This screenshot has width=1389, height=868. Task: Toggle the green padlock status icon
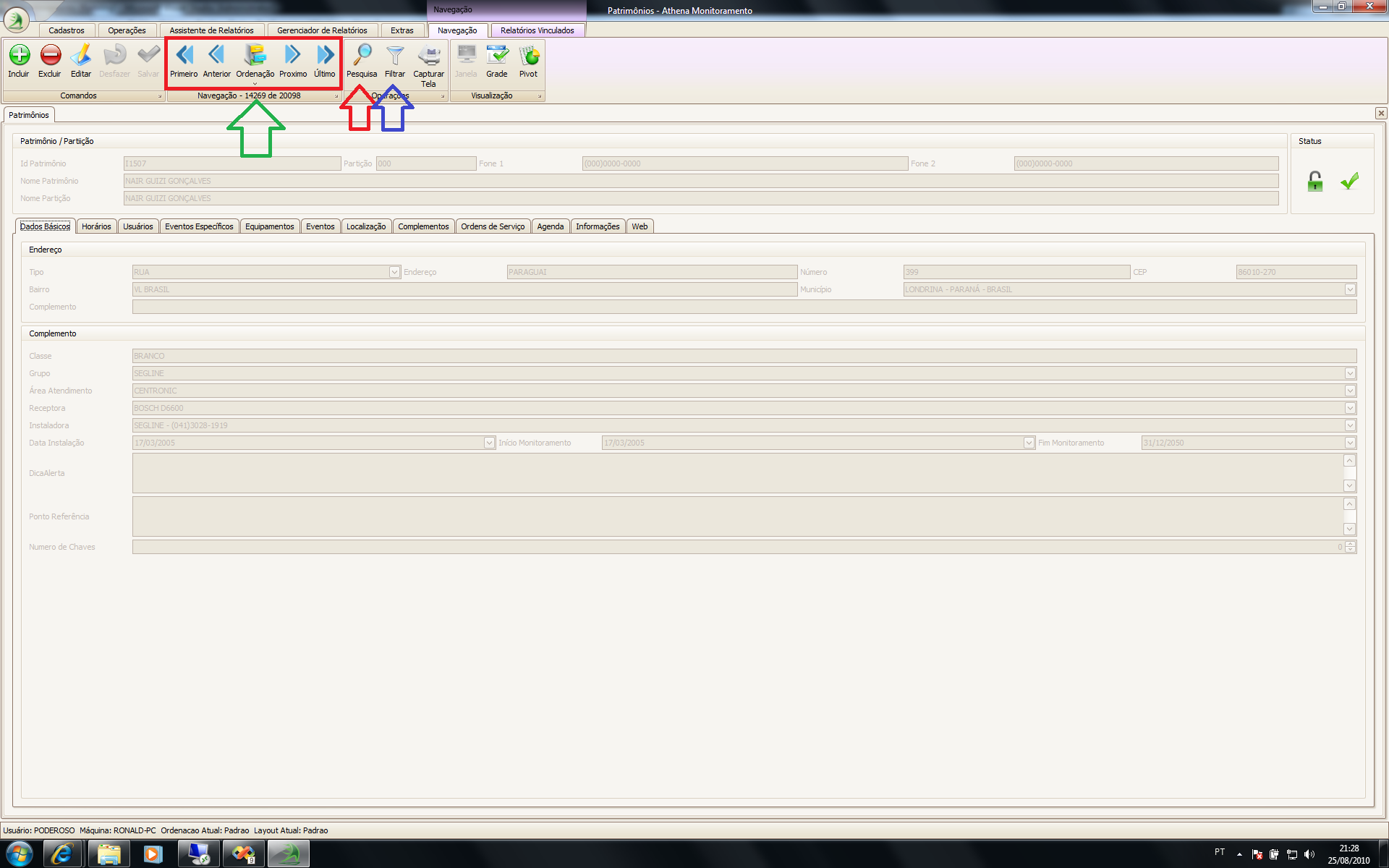[1315, 182]
